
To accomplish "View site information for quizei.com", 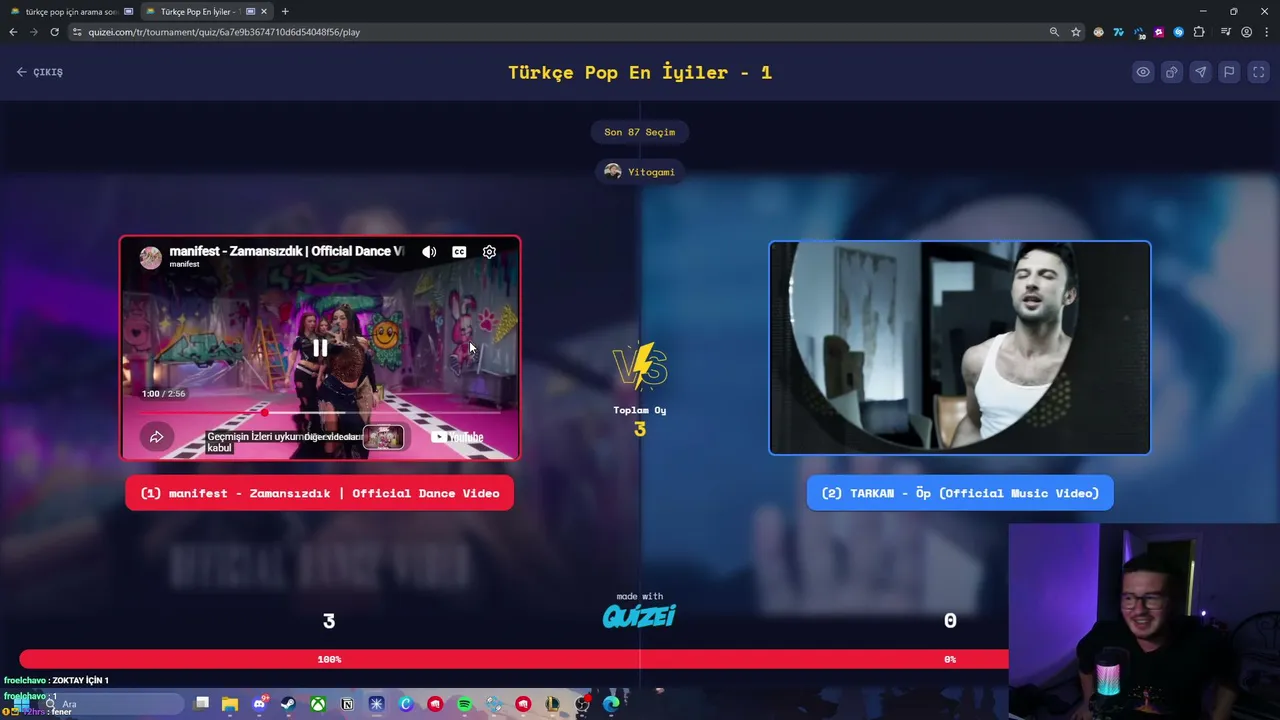I will click(79, 32).
